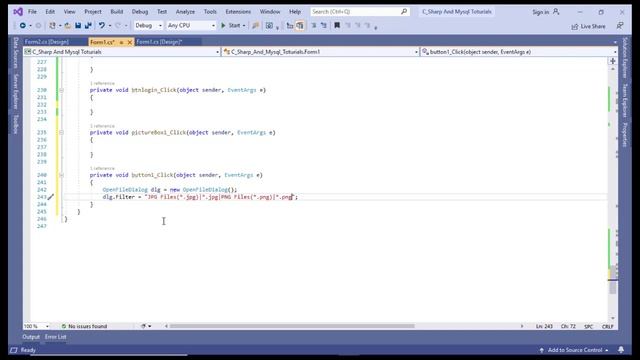The height and width of the screenshot is (360, 640).
Task: Click the New Project toolbar icon
Action: click(x=52, y=26)
